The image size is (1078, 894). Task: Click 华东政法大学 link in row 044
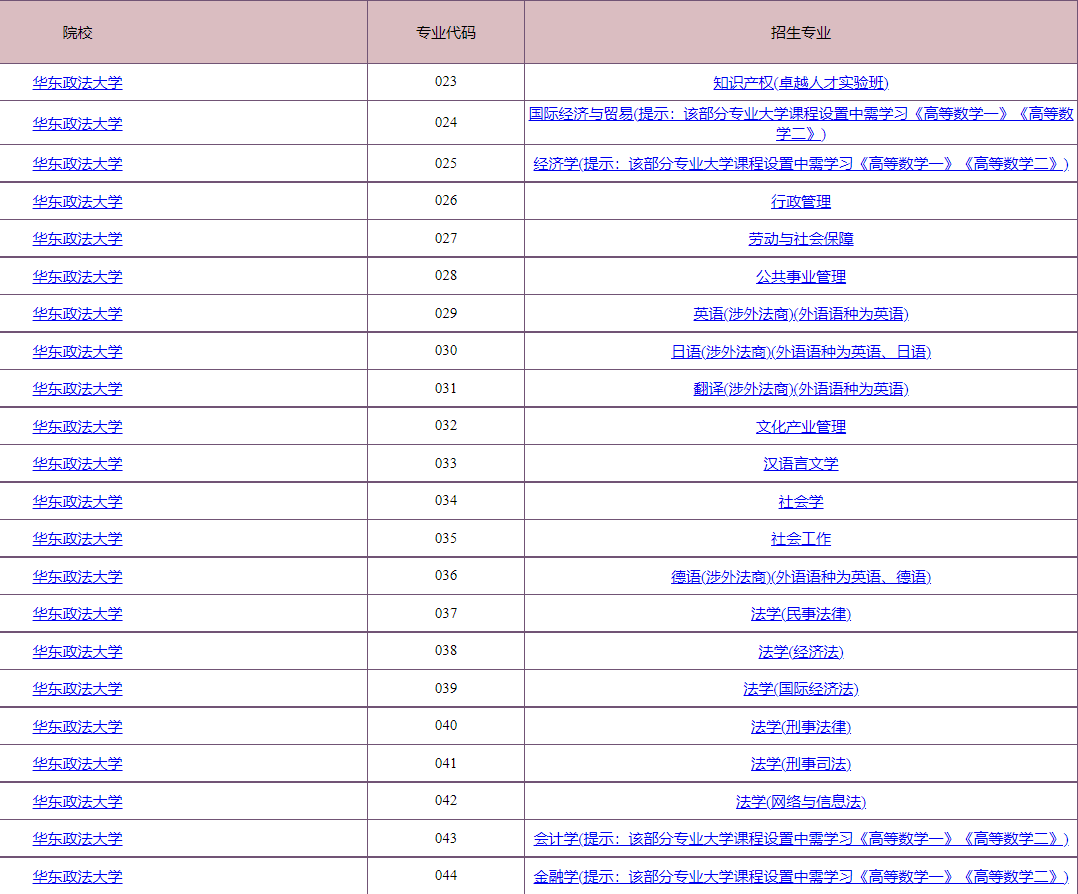[x=77, y=876]
